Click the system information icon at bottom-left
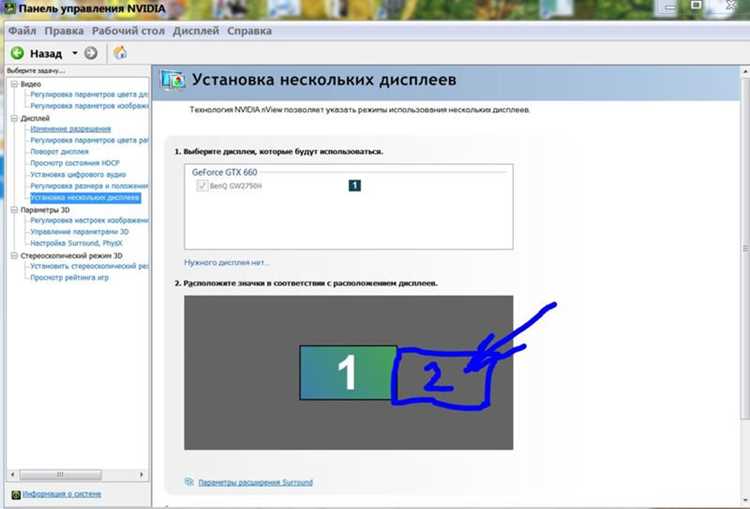750x509 pixels. [x=16, y=494]
